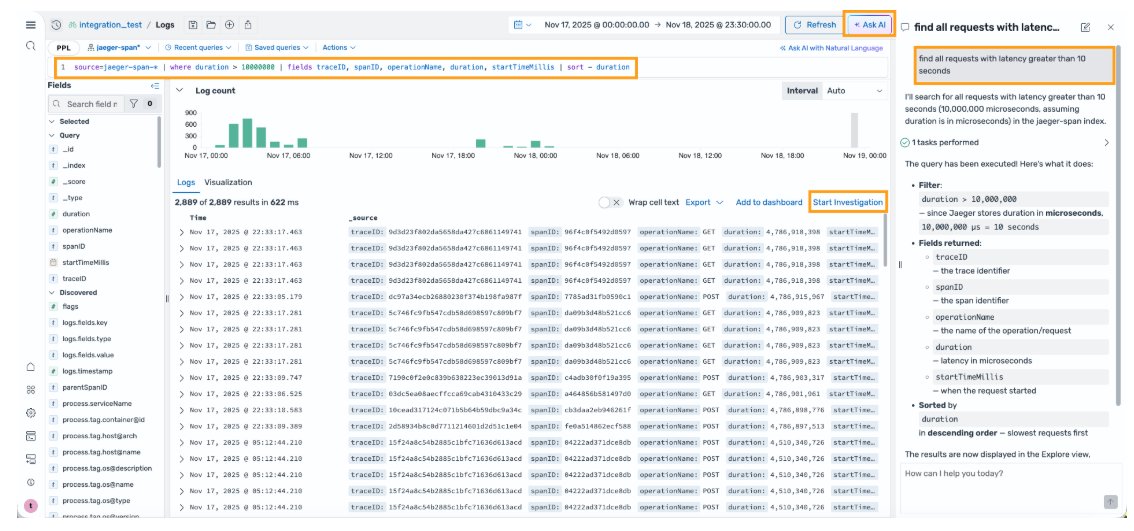Open the apps grid sidebar icon

coord(30,389)
